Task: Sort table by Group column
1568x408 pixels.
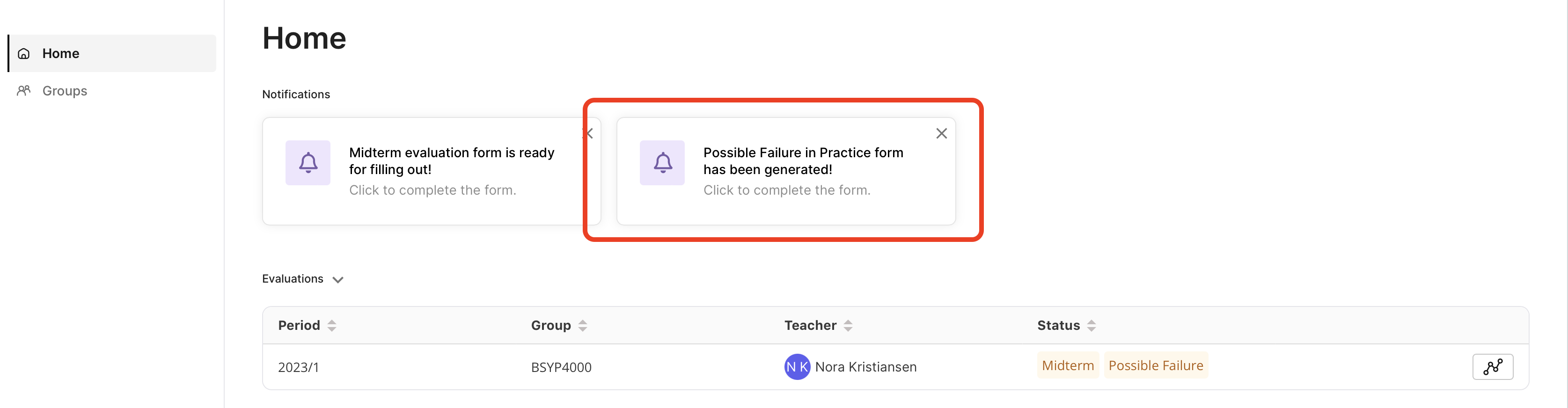Action: pos(583,326)
